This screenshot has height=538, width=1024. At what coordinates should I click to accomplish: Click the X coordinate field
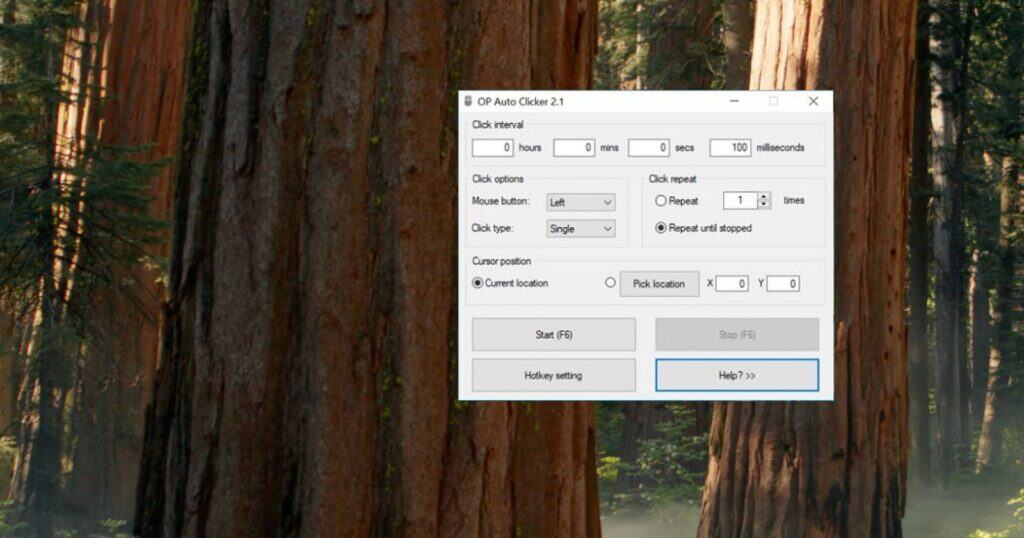pyautogui.click(x=732, y=284)
